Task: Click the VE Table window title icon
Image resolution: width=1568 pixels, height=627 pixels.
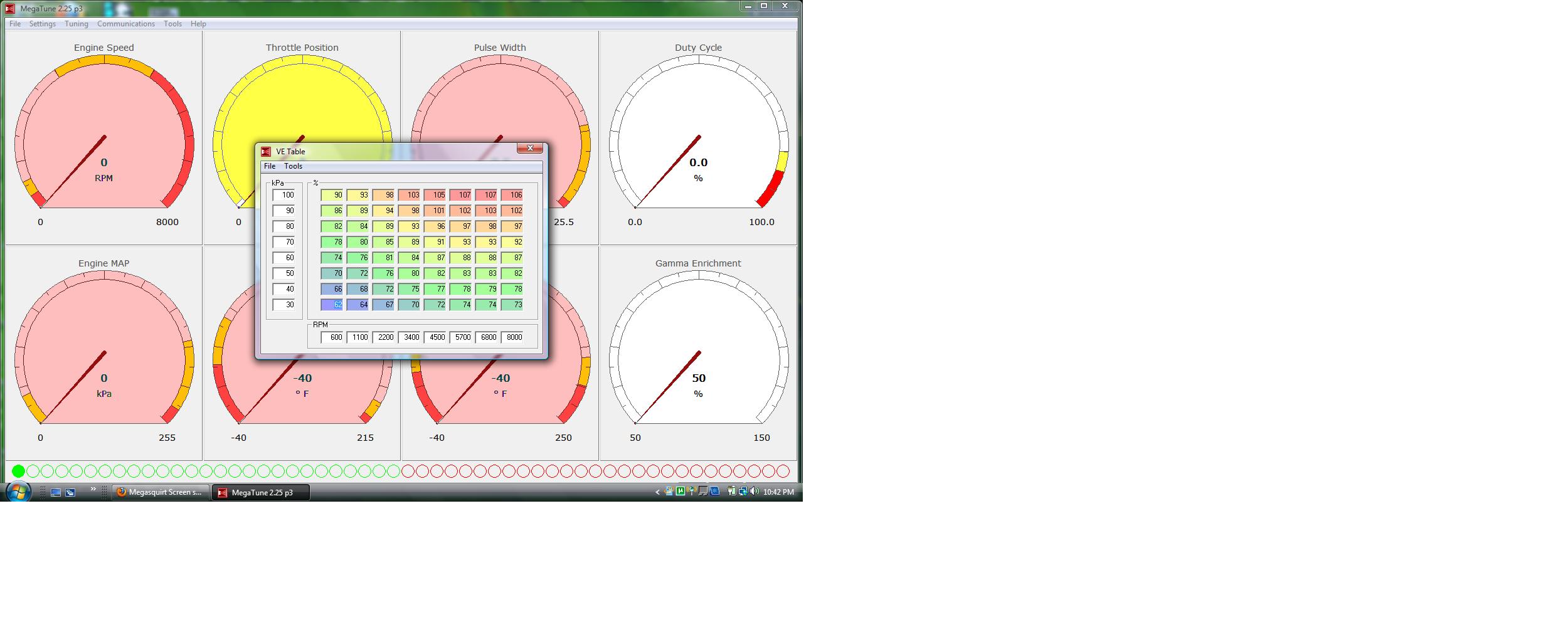Action: [x=266, y=152]
